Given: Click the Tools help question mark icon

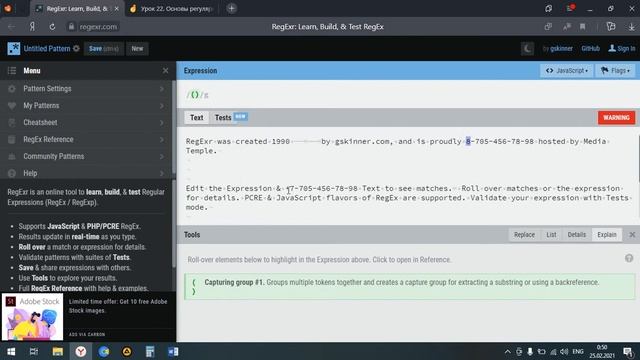Looking at the screenshot, I should (x=629, y=258).
